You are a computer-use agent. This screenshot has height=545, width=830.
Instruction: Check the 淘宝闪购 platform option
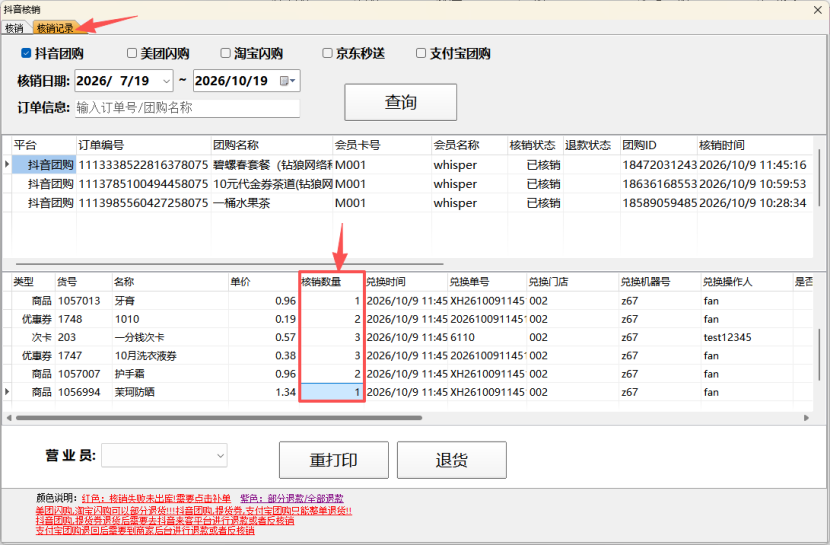click(x=225, y=53)
